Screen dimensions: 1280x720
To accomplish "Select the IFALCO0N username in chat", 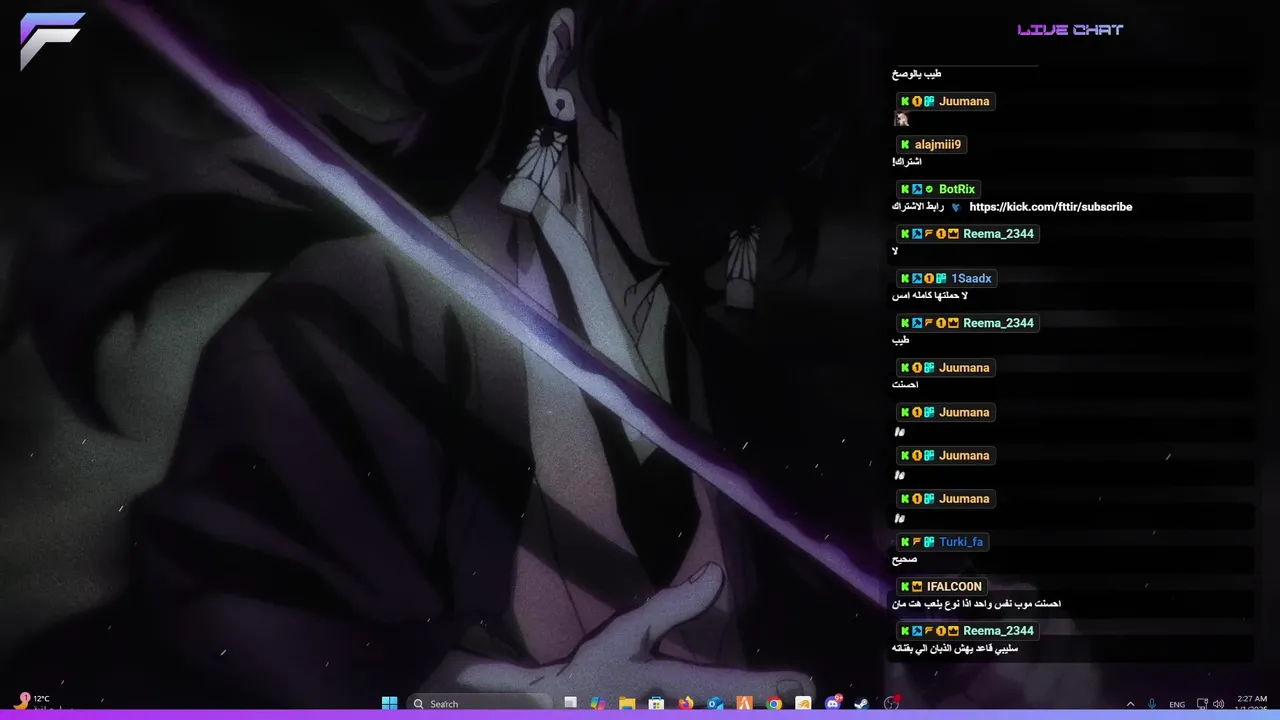I will (x=954, y=586).
